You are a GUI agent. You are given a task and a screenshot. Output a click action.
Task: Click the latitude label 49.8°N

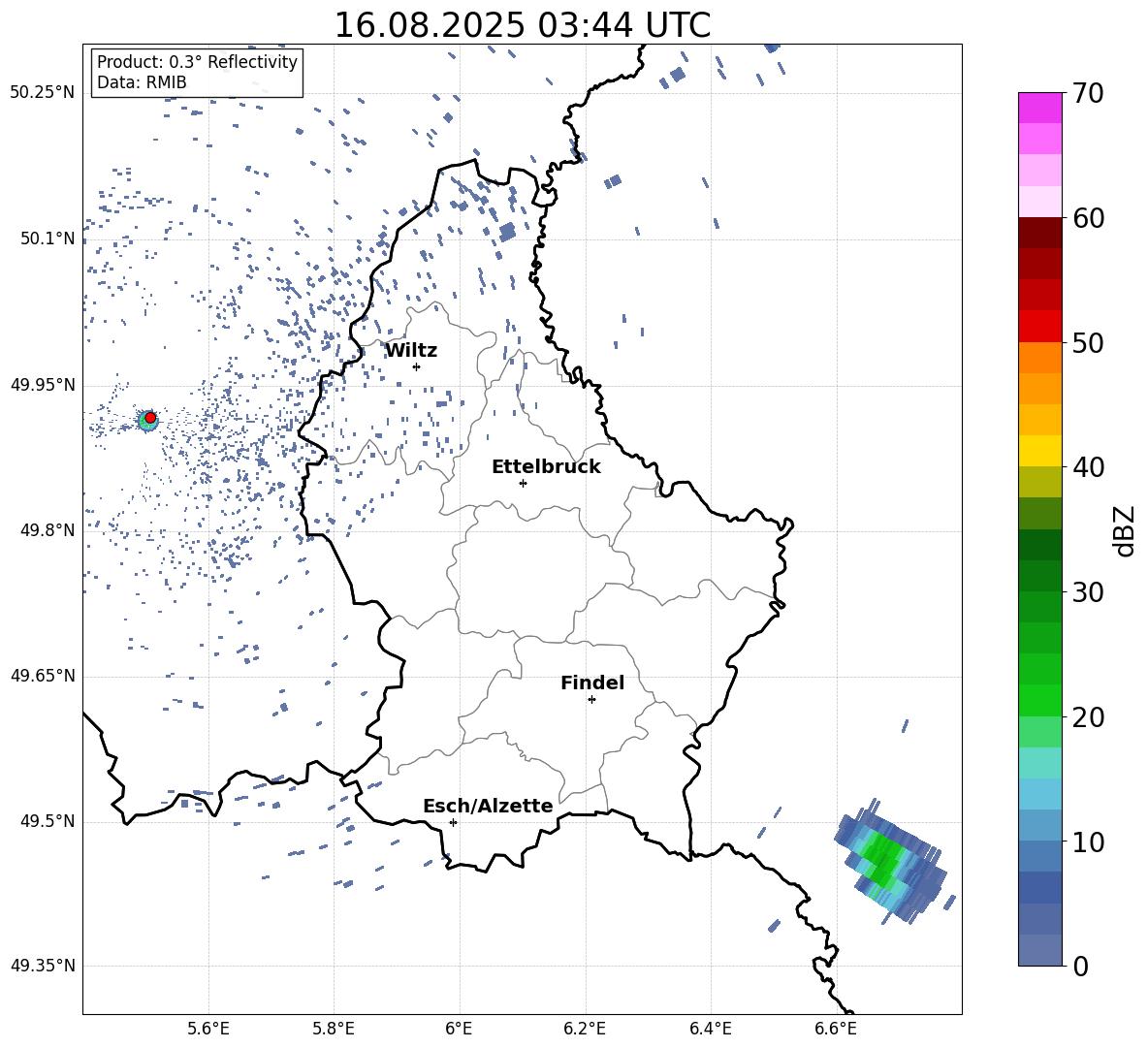click(48, 530)
